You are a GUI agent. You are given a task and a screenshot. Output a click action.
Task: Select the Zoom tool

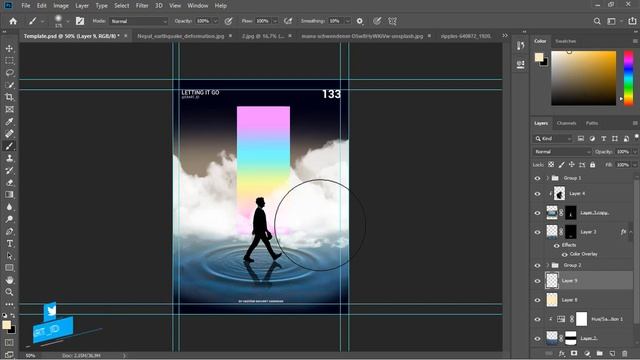tap(9, 292)
